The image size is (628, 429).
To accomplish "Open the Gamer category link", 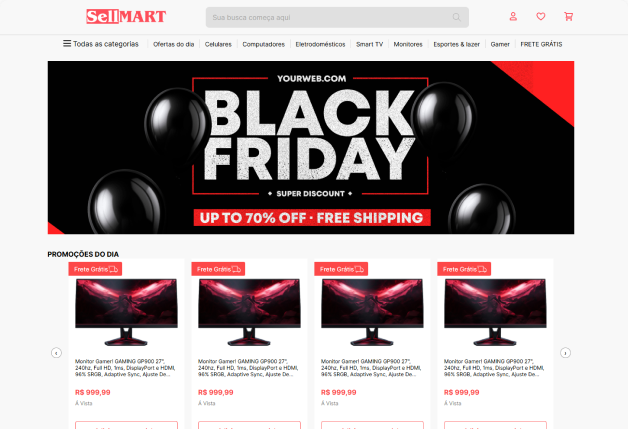I will point(500,44).
